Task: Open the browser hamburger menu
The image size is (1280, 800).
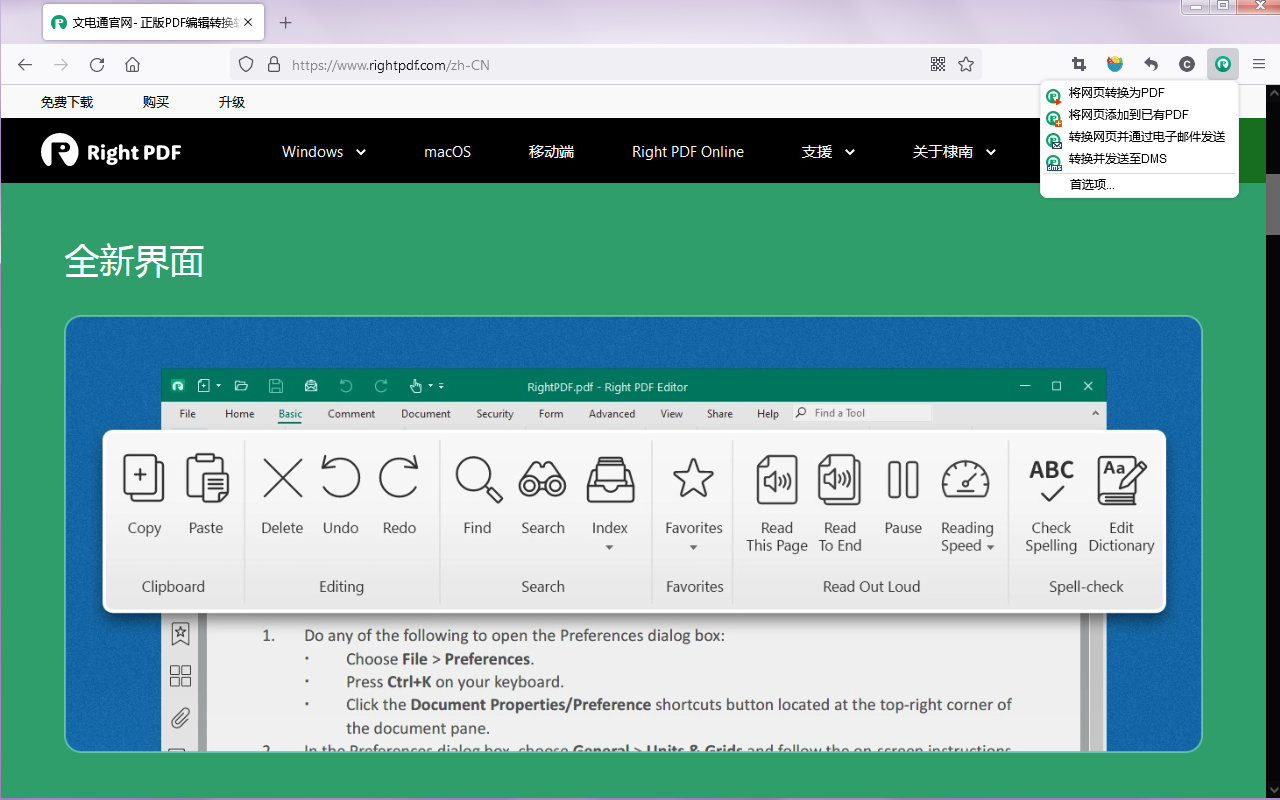Action: coord(1259,65)
